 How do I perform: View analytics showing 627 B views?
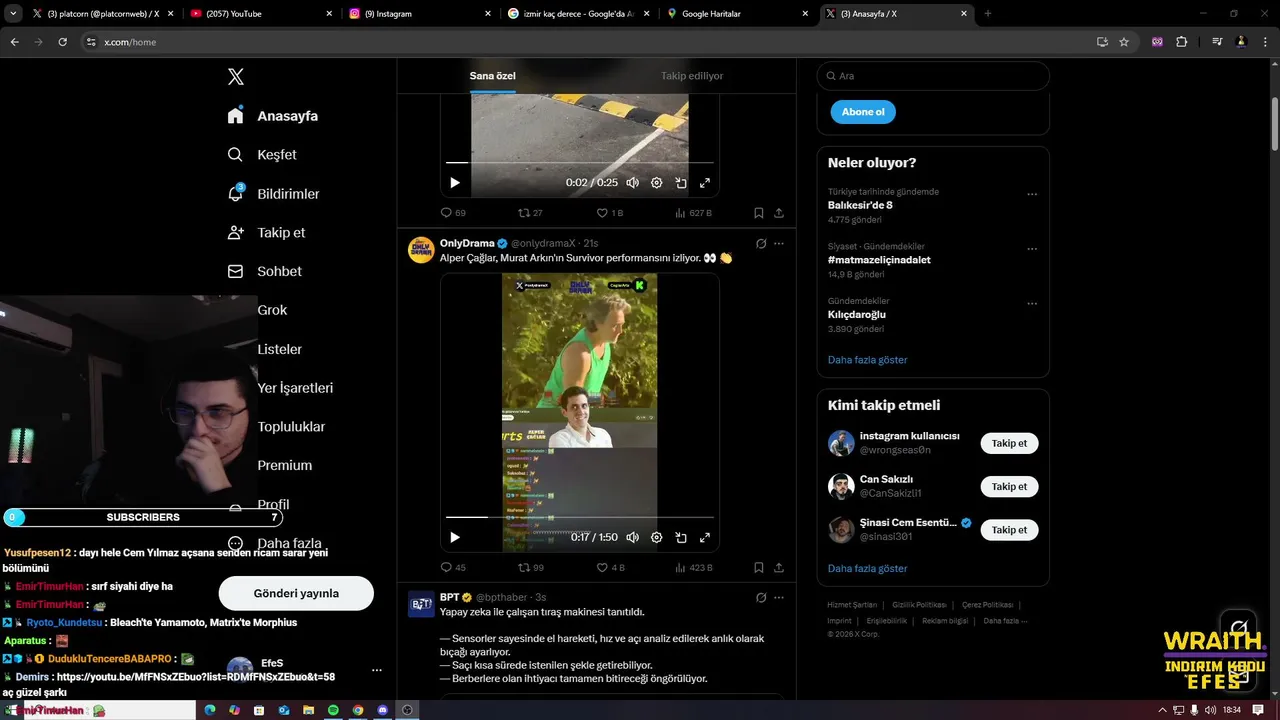693,213
